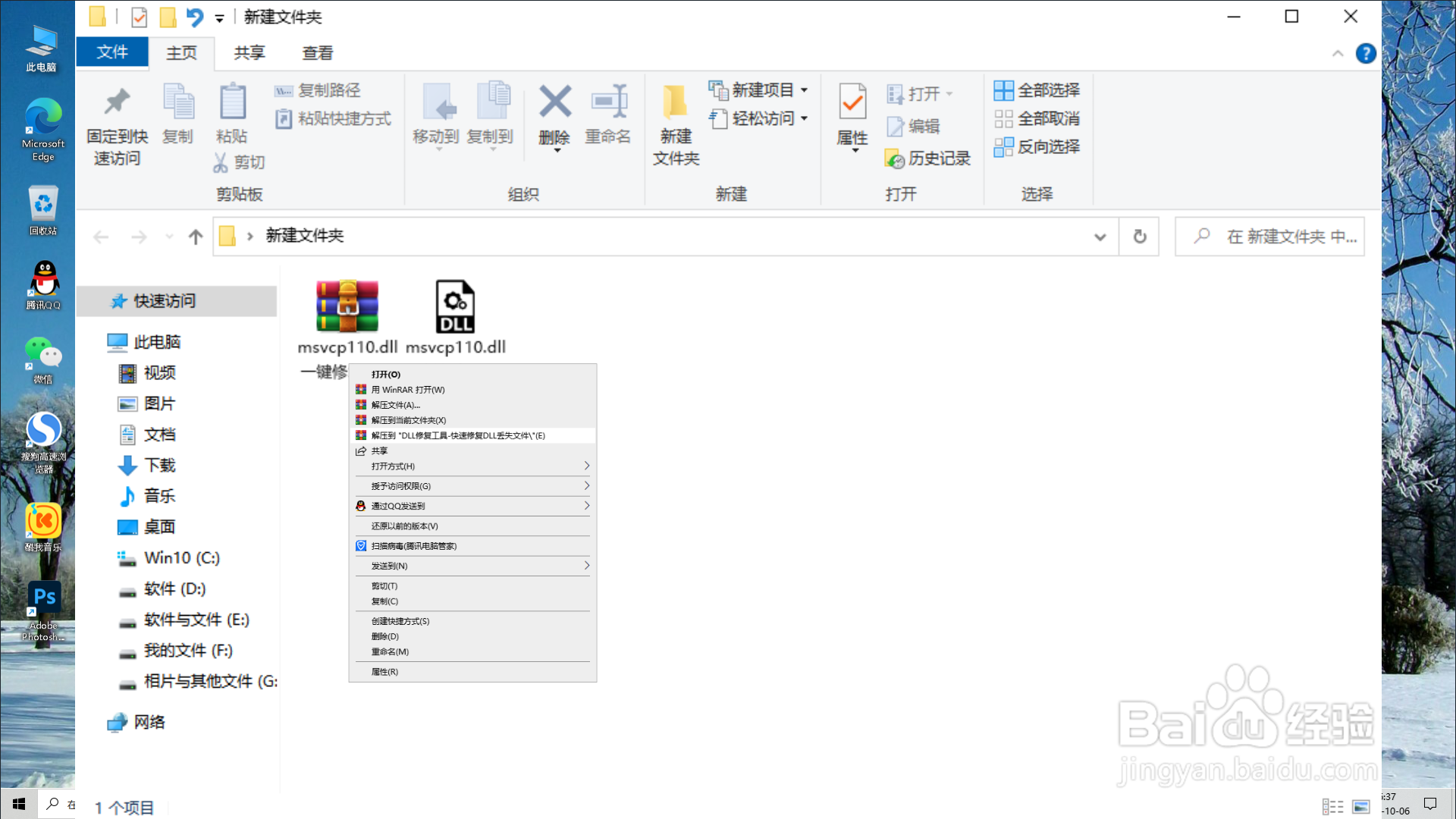Click the New Folder (新建文件夹) ribbon icon
The width and height of the screenshot is (1456, 819).
coord(675,102)
